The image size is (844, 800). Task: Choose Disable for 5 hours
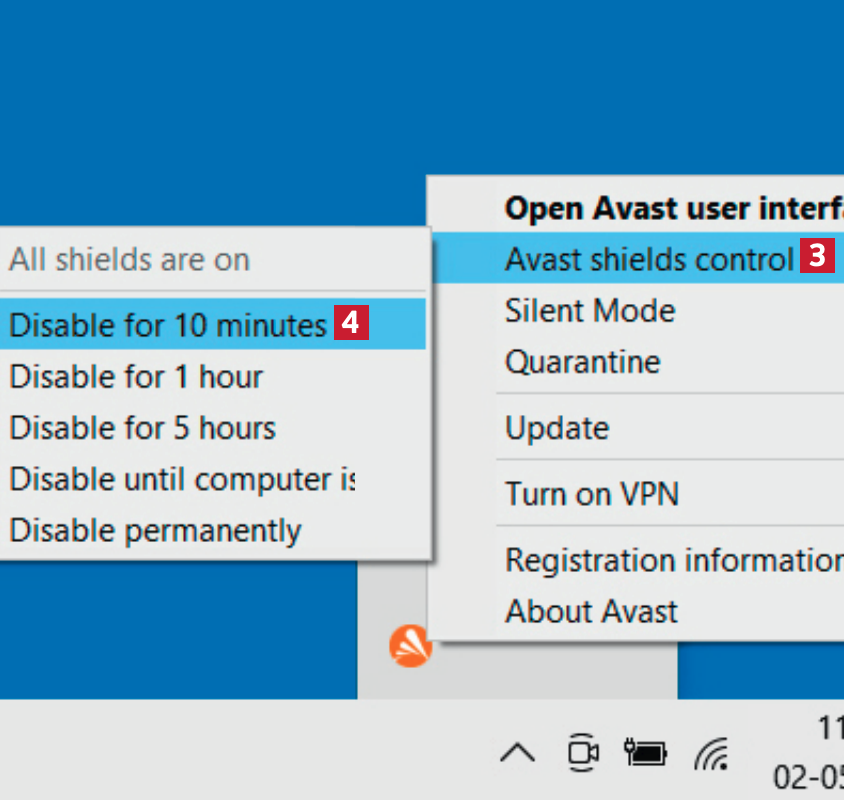coord(142,428)
